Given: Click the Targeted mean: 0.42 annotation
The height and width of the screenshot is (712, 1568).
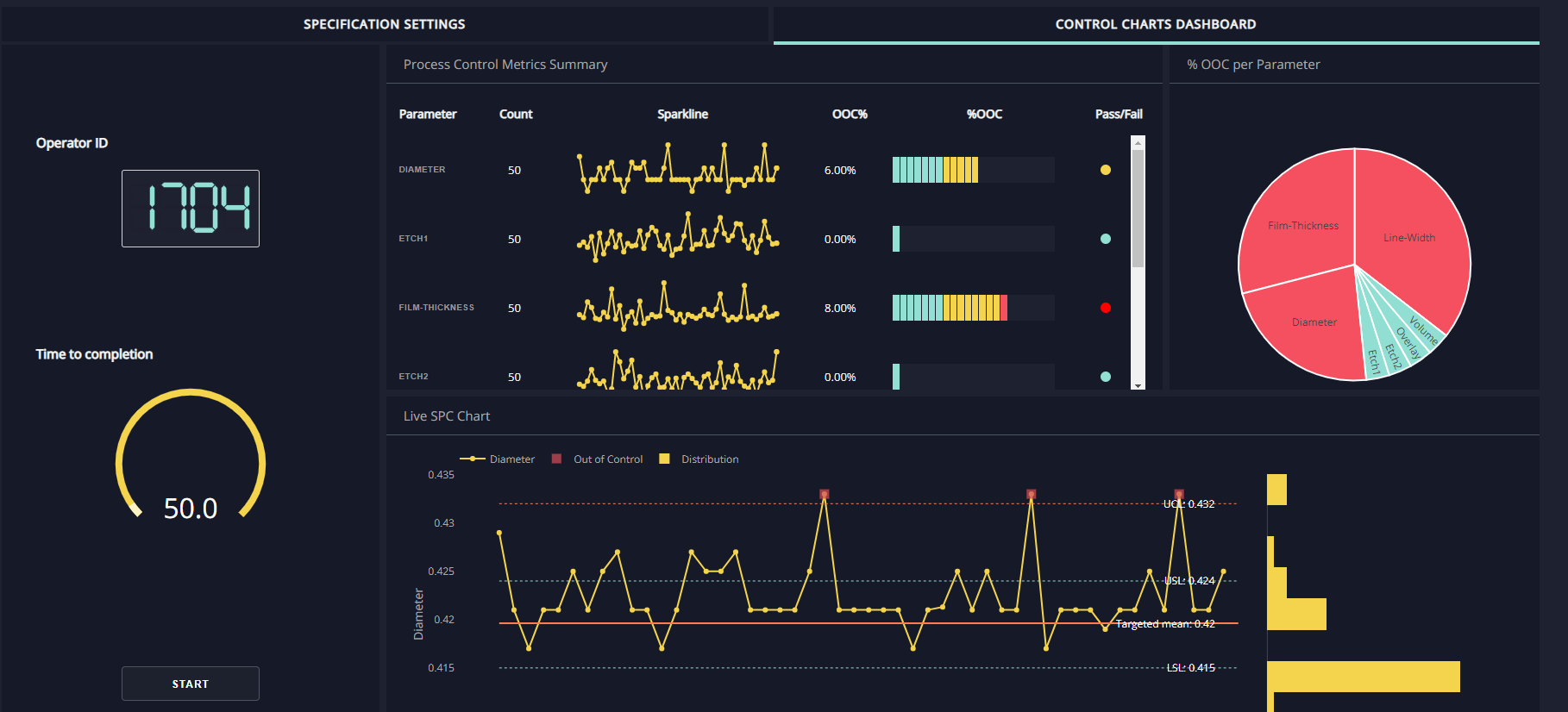Looking at the screenshot, I should pyautogui.click(x=1165, y=624).
